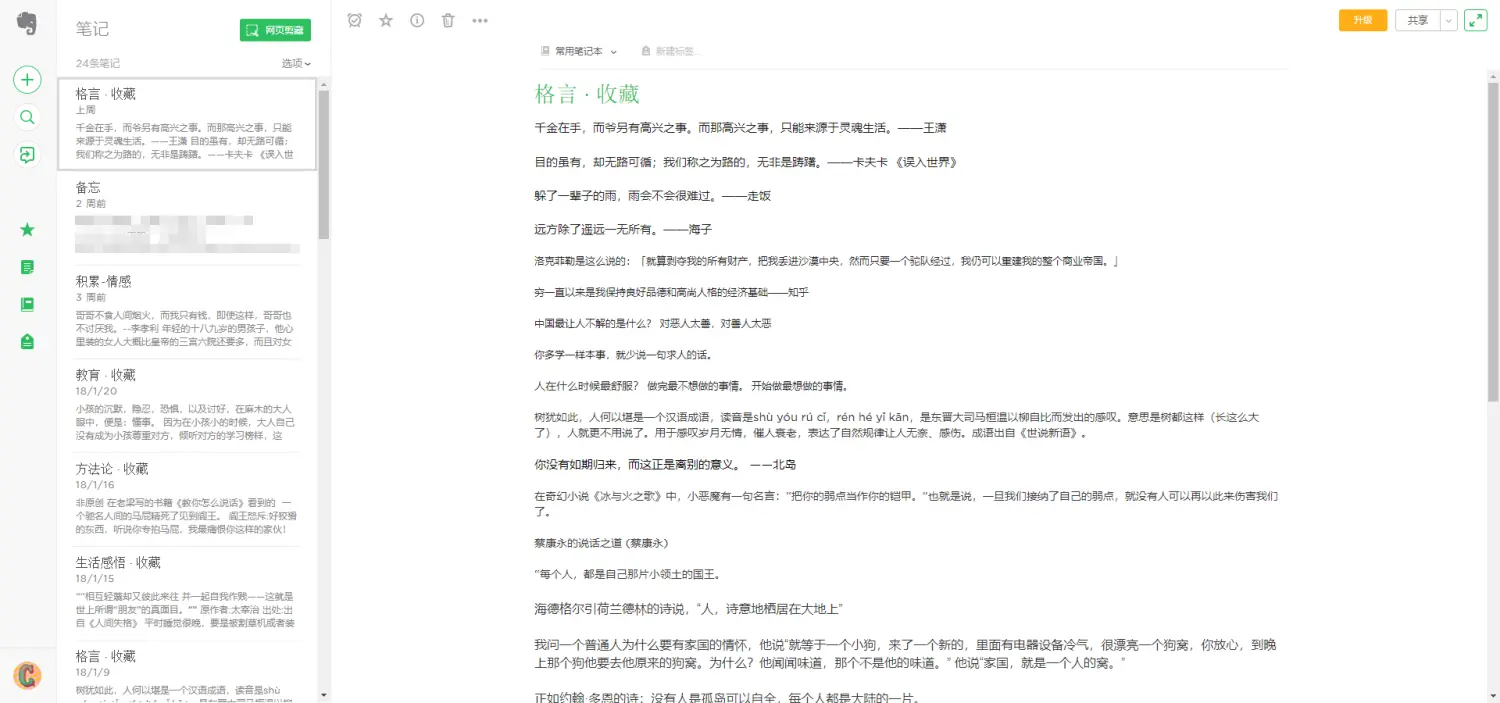Expand note to full screen with the expand icon

click(1476, 20)
